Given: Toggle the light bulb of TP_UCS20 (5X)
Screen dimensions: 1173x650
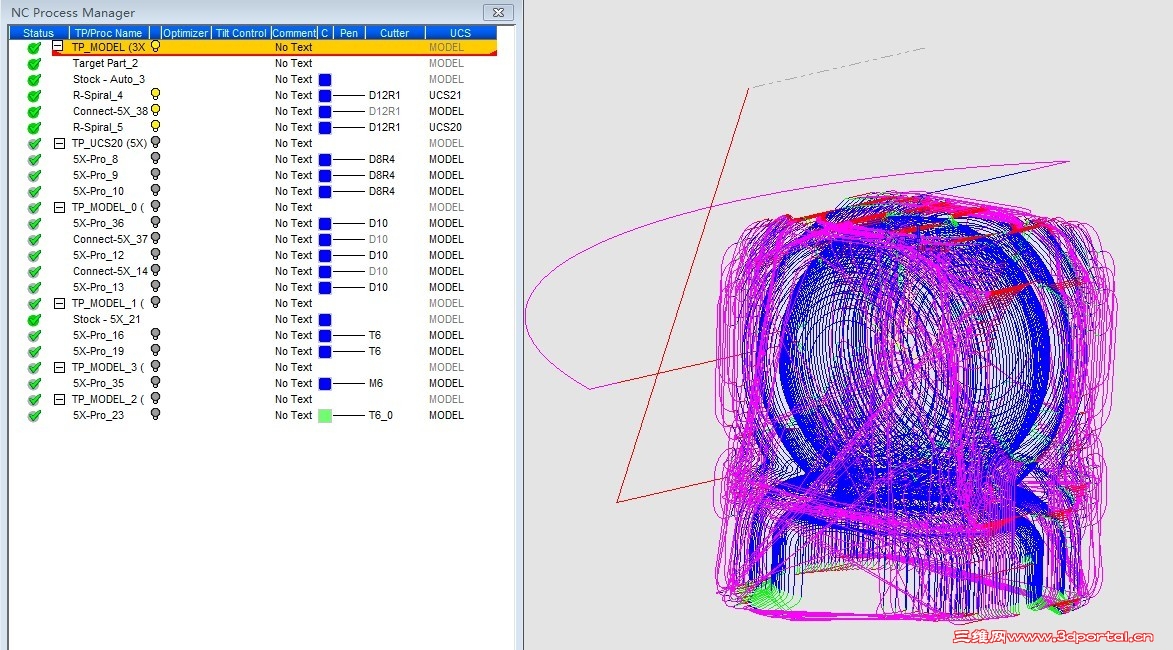Looking at the screenshot, I should point(156,142).
